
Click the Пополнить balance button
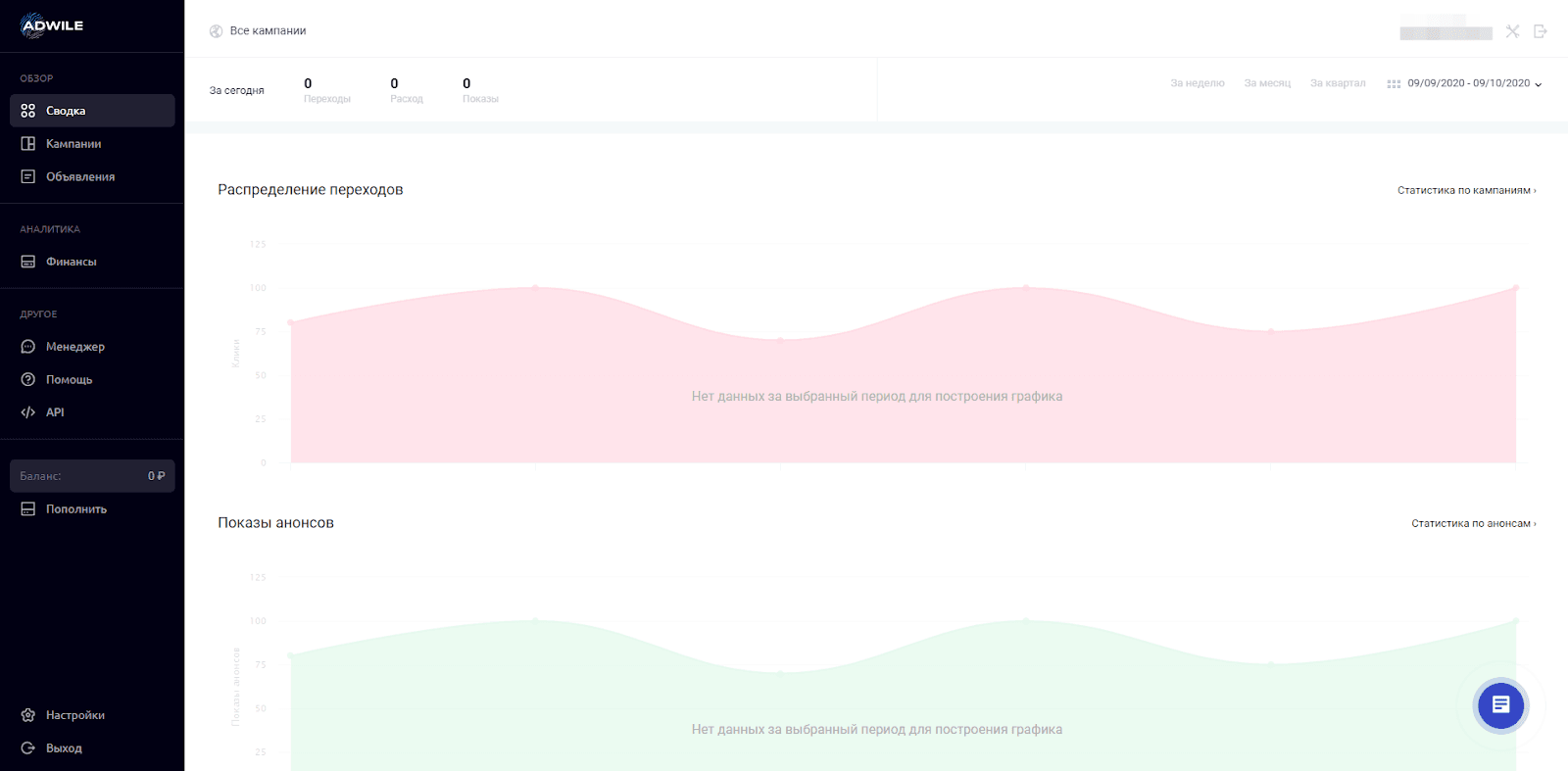point(75,509)
